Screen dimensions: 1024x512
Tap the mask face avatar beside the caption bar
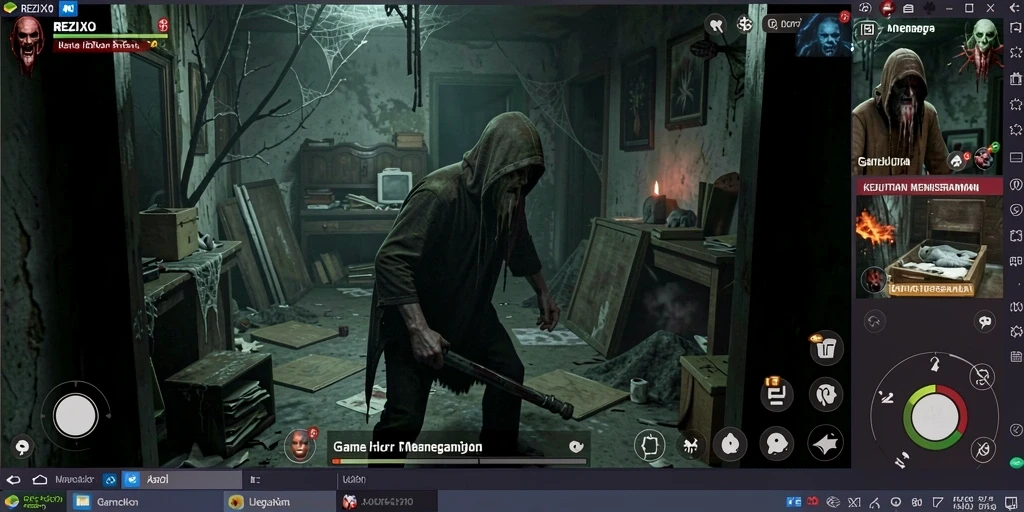click(300, 445)
